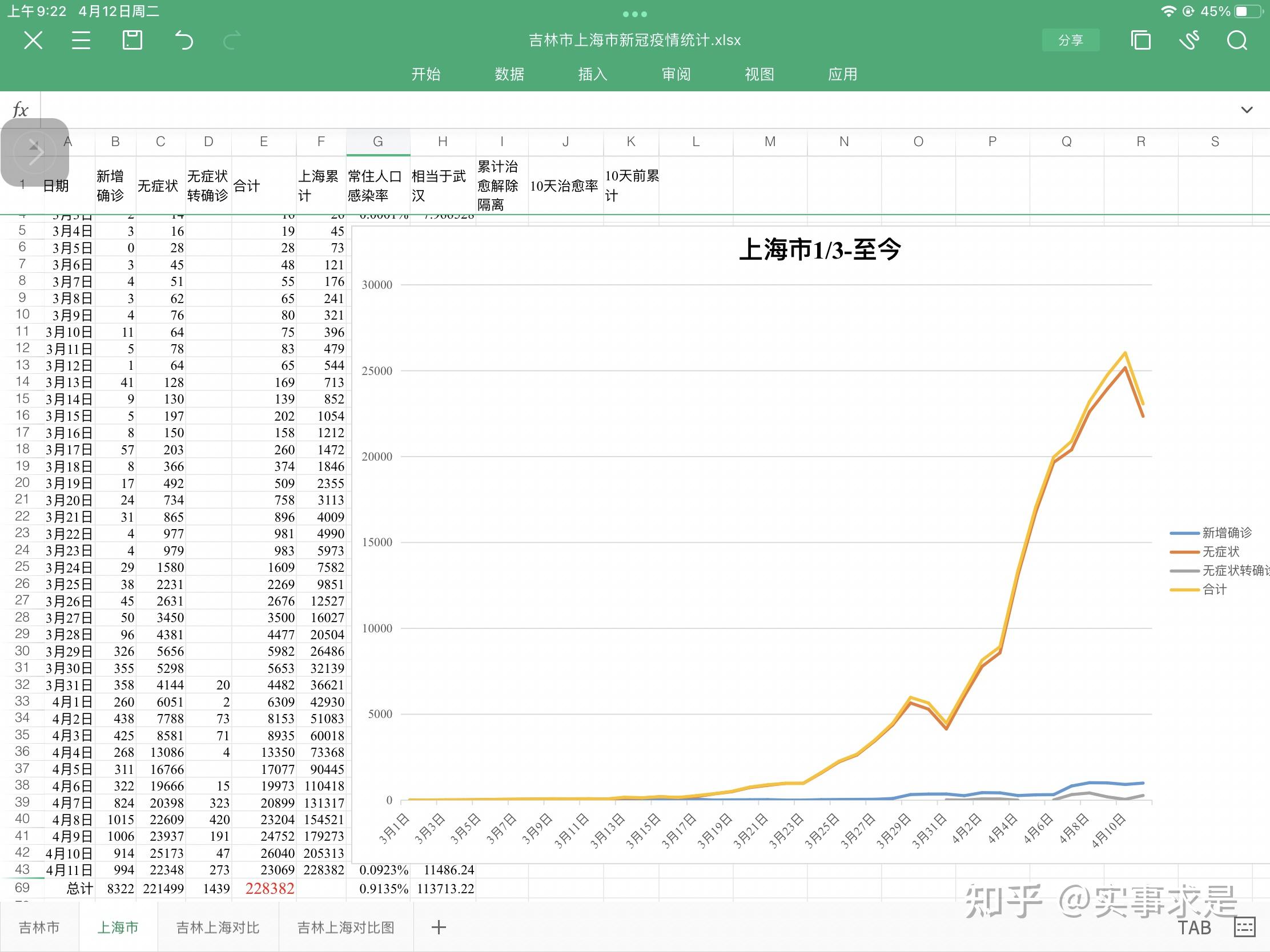The width and height of the screenshot is (1270, 952).
Task: Switch to 吉林上海对比 sheet tab
Action: [x=218, y=927]
